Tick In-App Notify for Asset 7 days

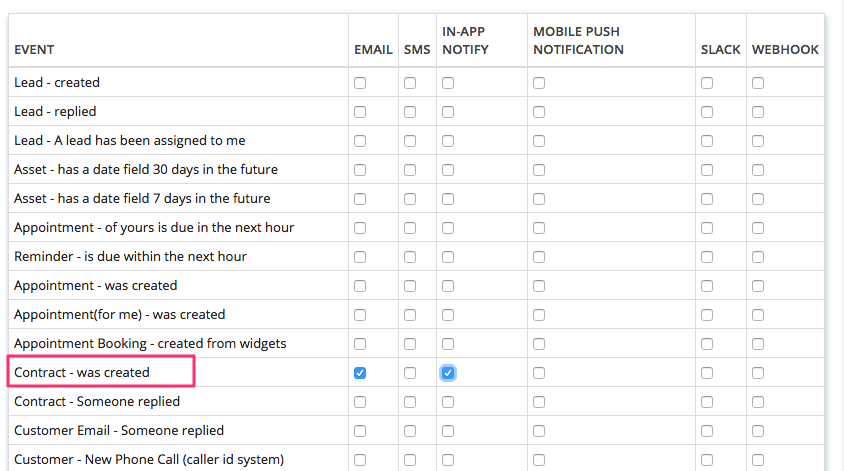point(448,199)
